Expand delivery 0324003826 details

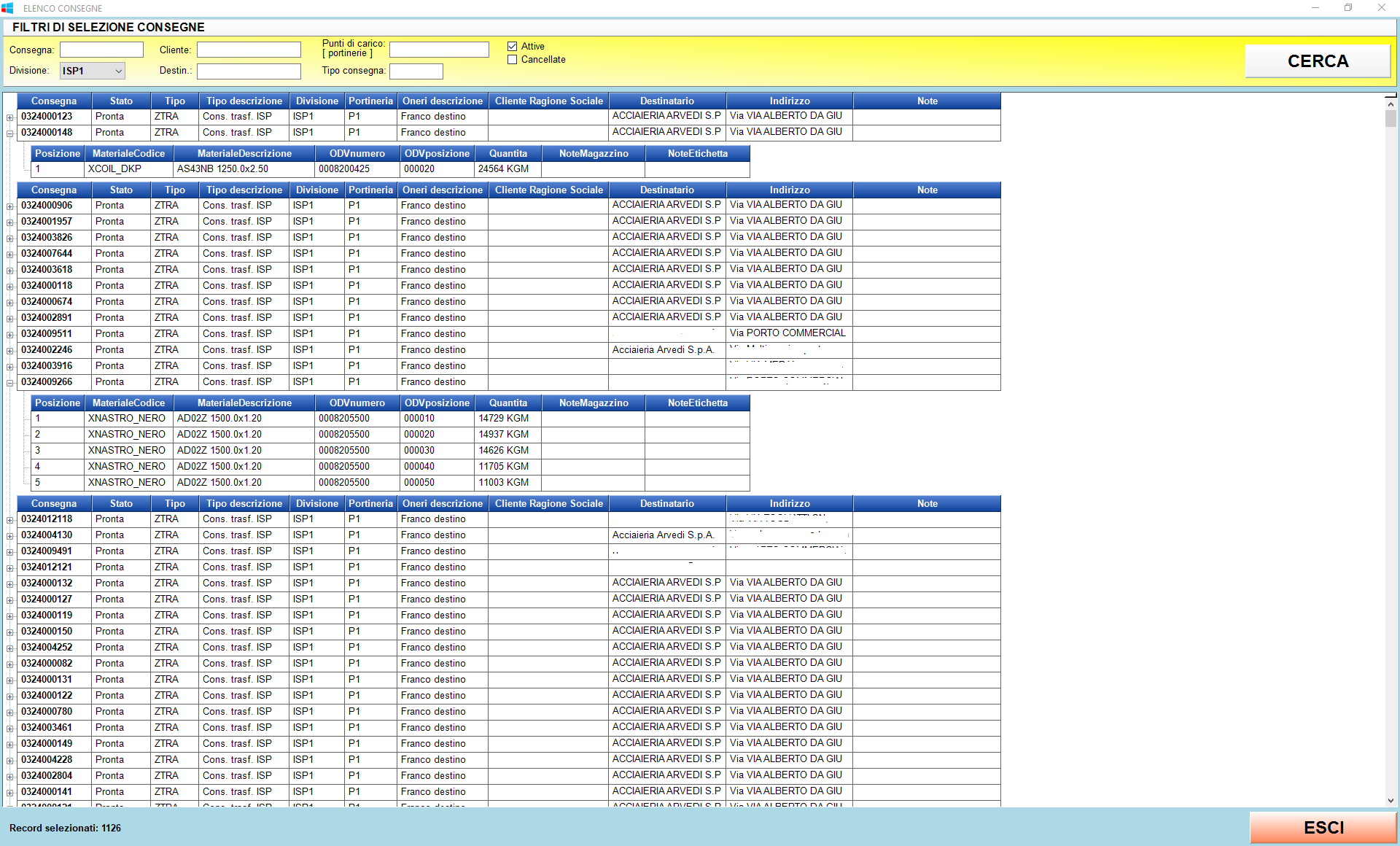(10, 238)
